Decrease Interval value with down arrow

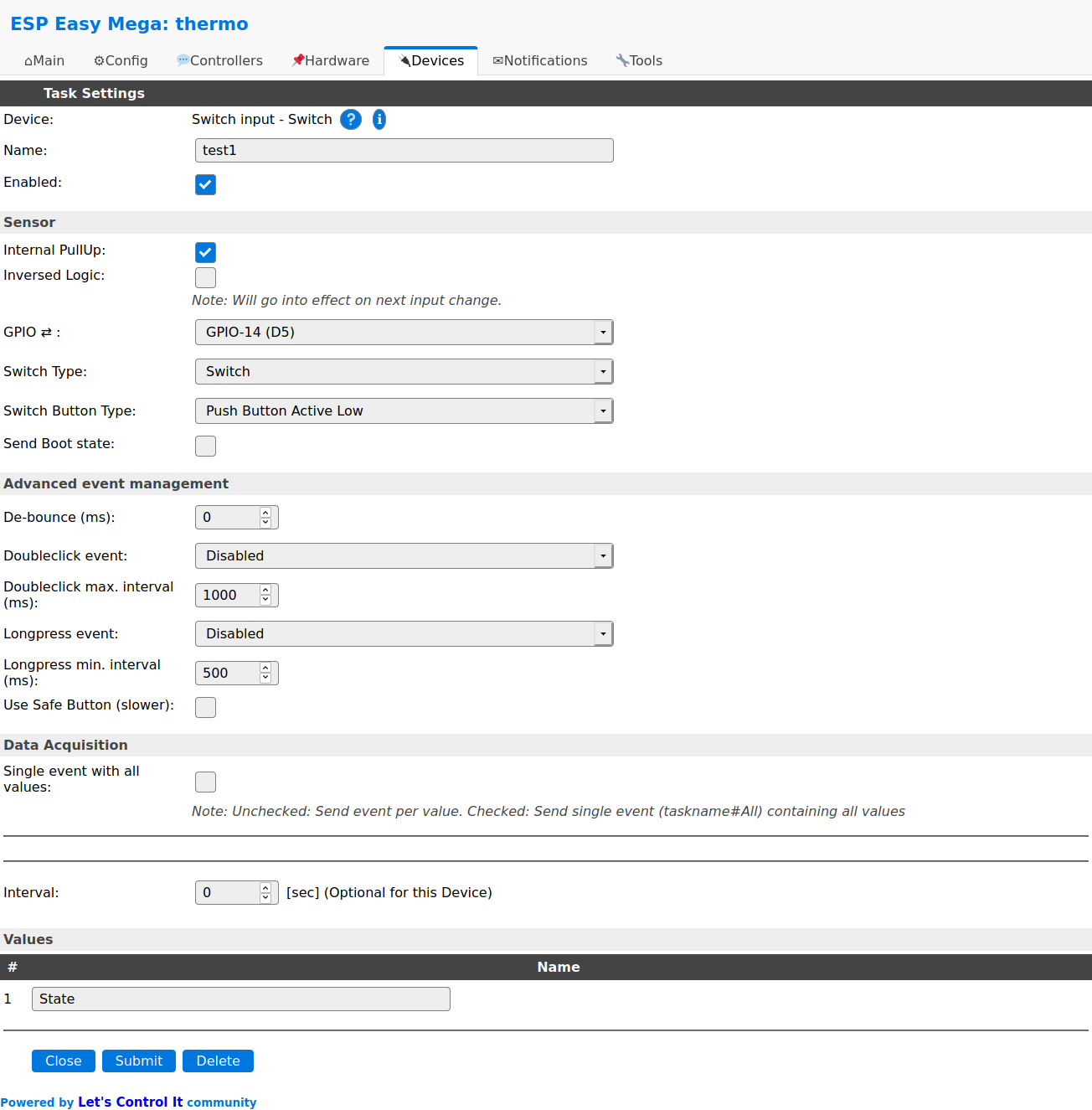click(x=265, y=898)
